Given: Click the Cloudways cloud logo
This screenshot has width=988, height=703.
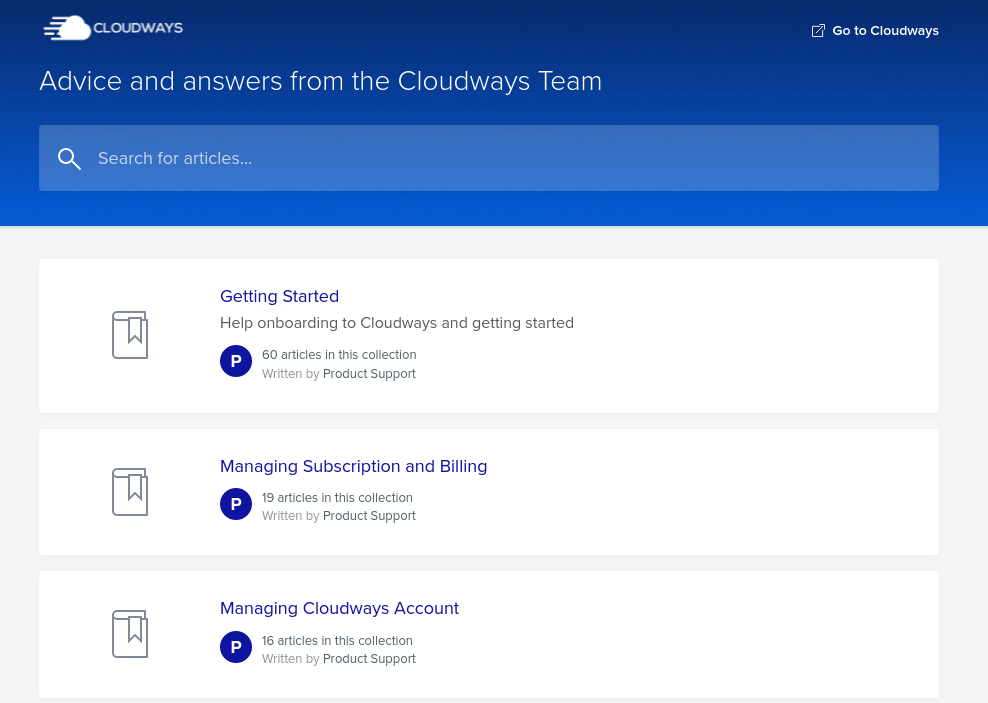Looking at the screenshot, I should [112, 28].
